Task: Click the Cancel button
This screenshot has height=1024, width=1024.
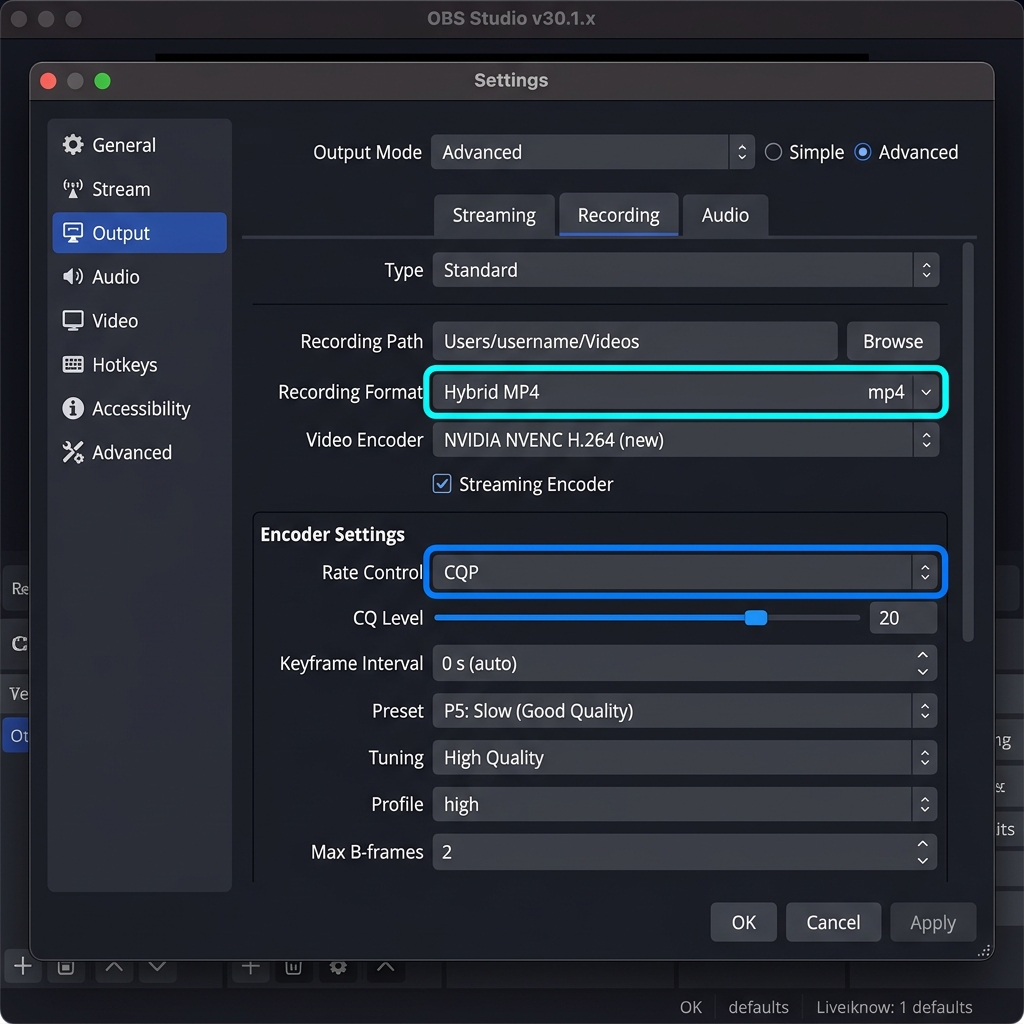Action: click(x=833, y=922)
